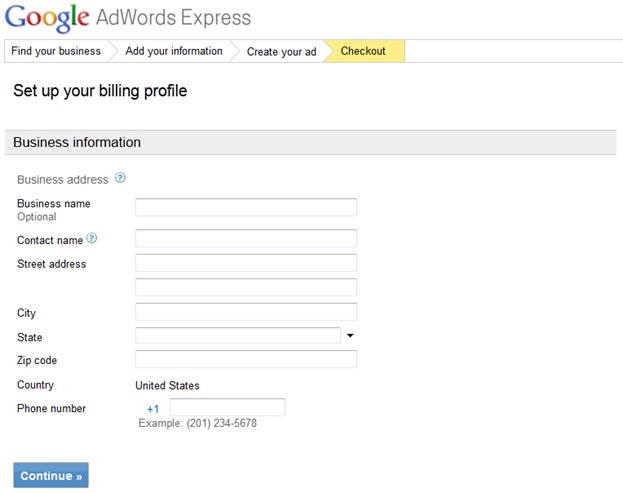Select the Checkout step tab
The height and width of the screenshot is (493, 623).
[363, 51]
